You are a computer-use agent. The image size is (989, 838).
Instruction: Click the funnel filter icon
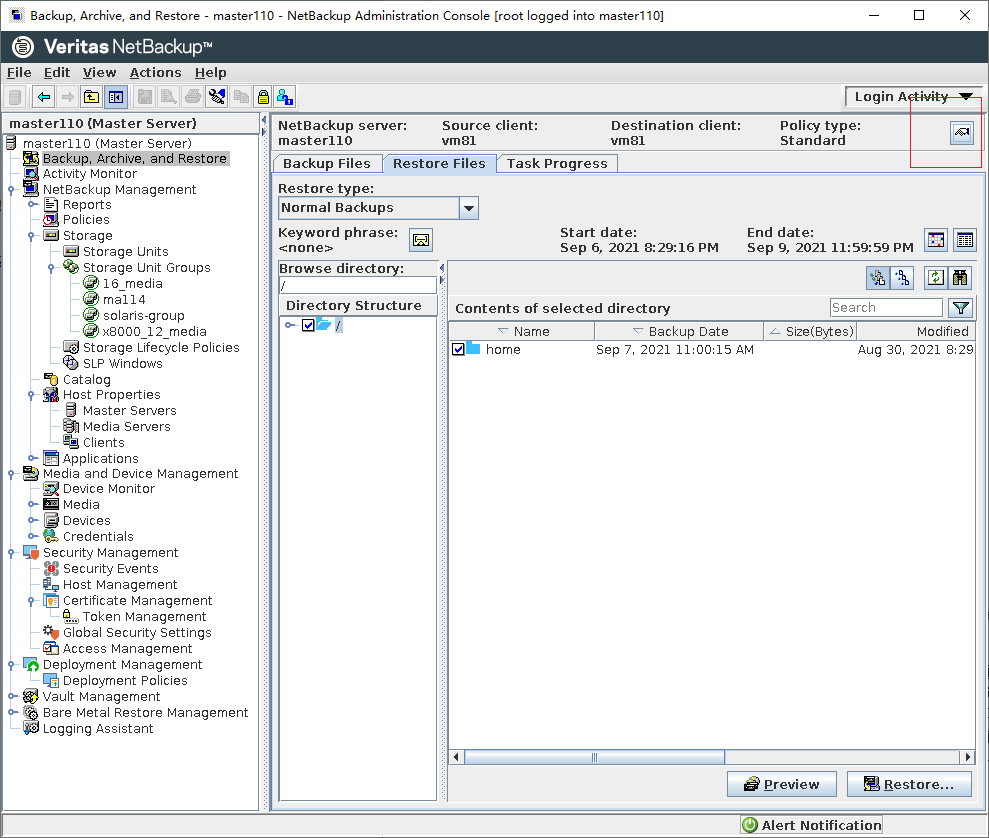(960, 308)
